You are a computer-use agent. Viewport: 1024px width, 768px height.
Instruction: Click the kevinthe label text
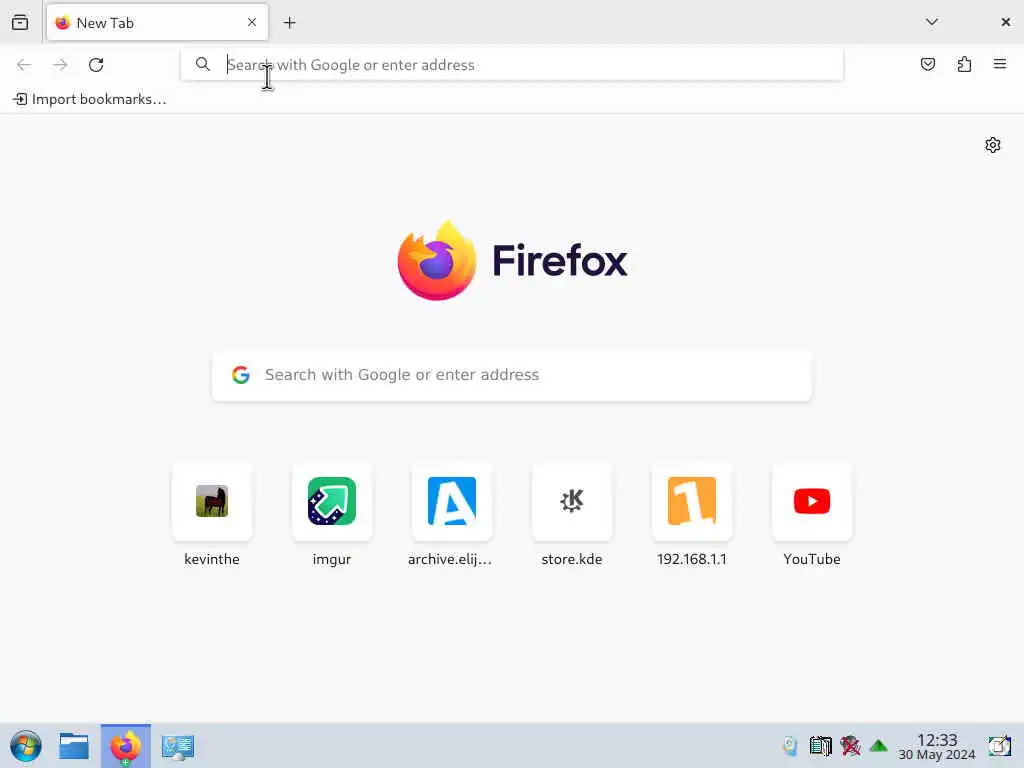click(212, 560)
